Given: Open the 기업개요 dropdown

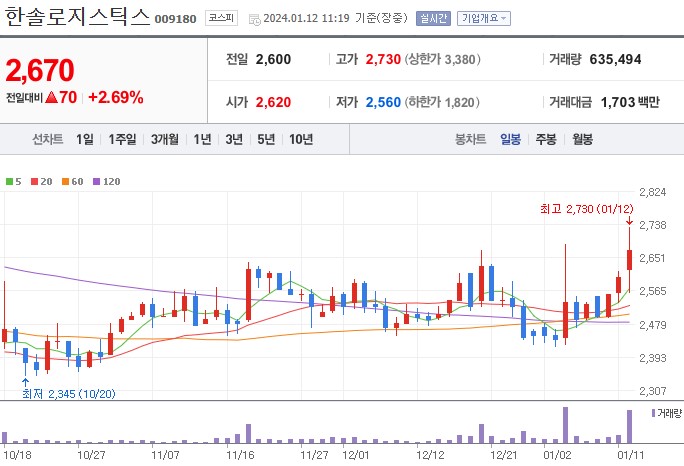Looking at the screenshot, I should [483, 18].
